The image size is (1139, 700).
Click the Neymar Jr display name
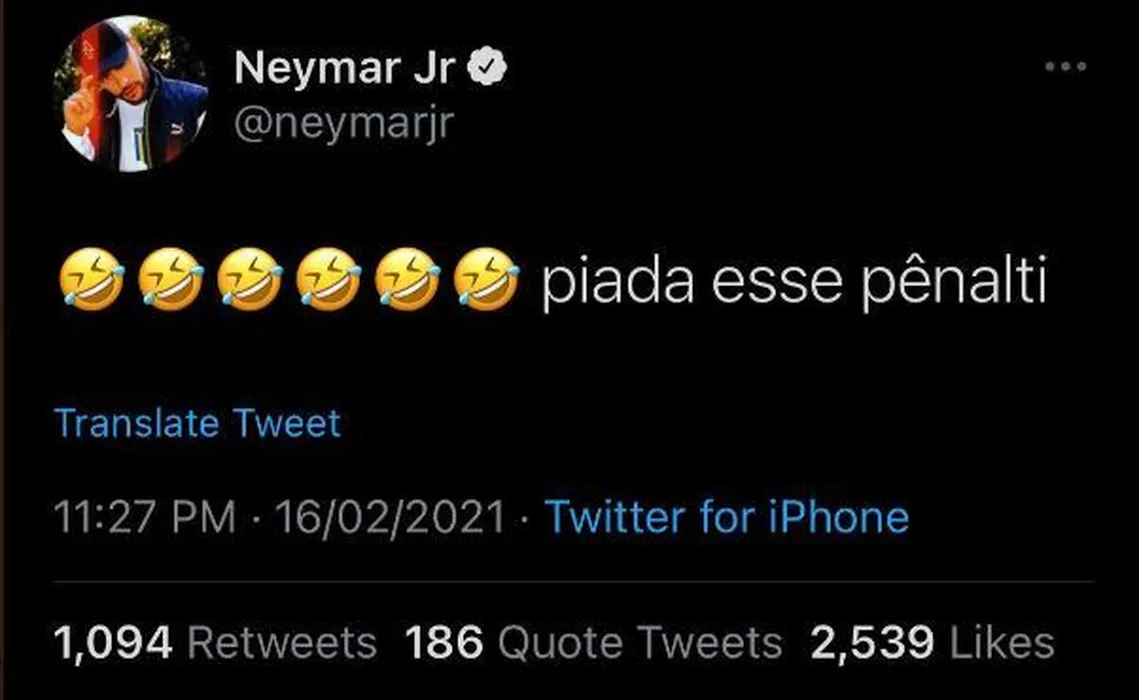pyautogui.click(x=345, y=68)
